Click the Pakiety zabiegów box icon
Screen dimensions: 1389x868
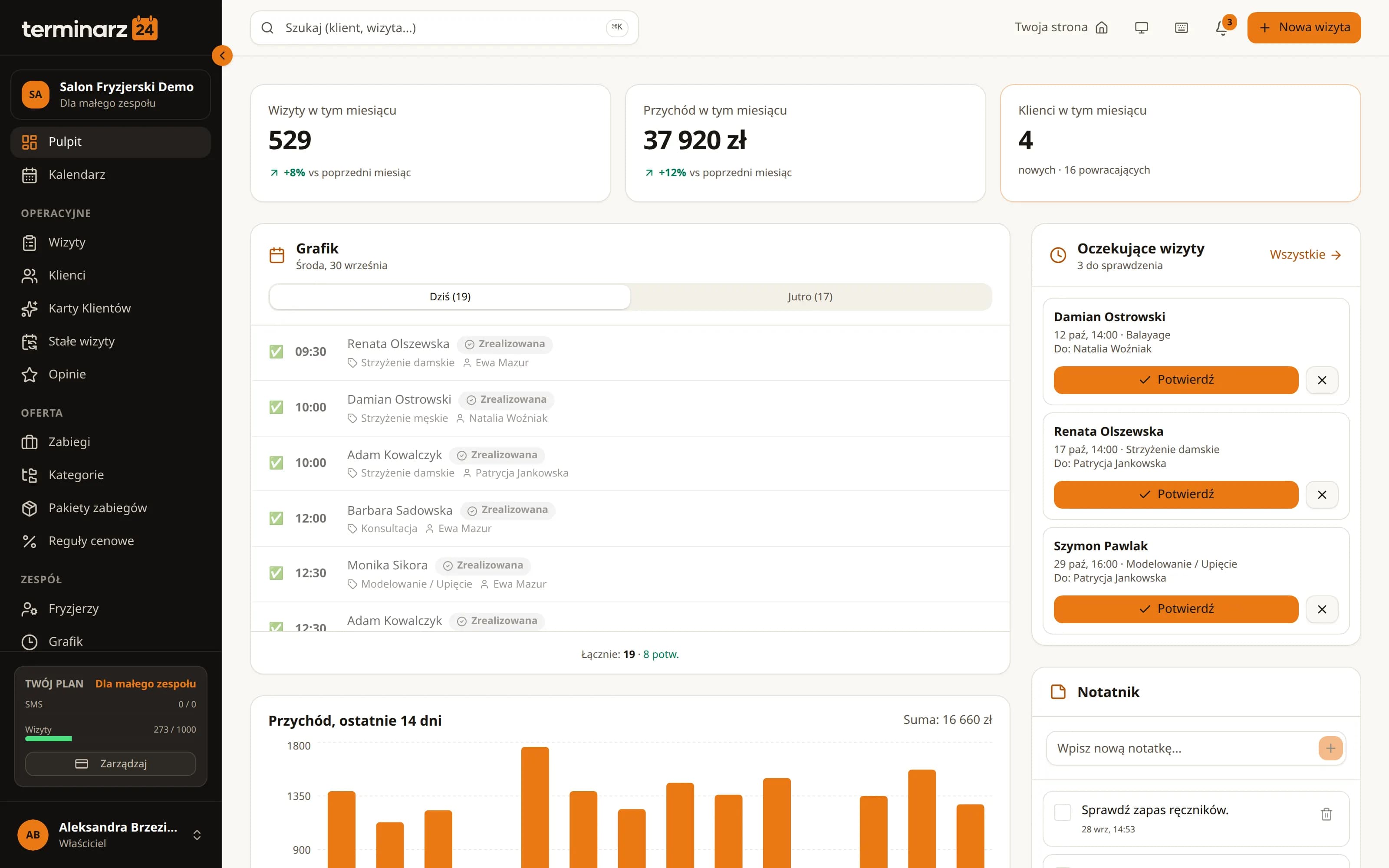click(29, 508)
